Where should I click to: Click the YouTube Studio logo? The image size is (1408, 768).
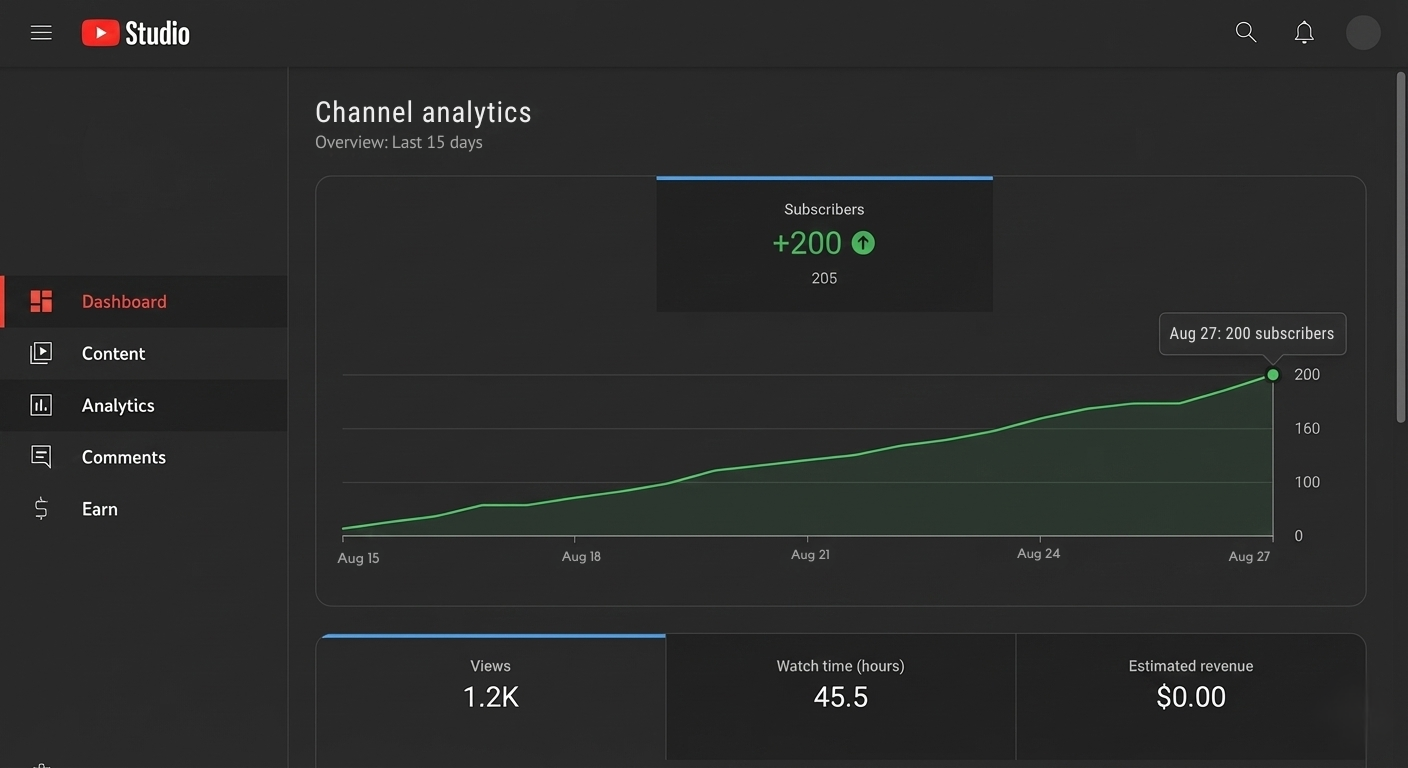pyautogui.click(x=136, y=33)
